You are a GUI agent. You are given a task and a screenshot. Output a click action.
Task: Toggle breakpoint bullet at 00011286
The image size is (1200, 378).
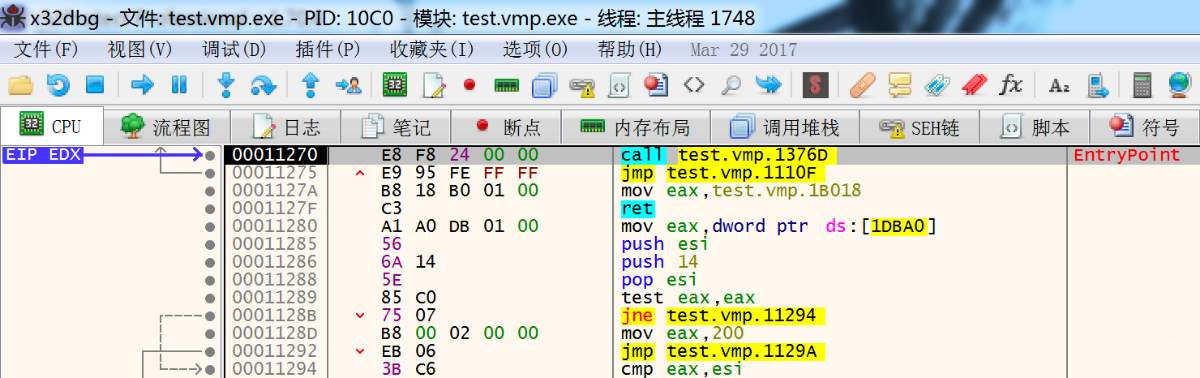[209, 262]
